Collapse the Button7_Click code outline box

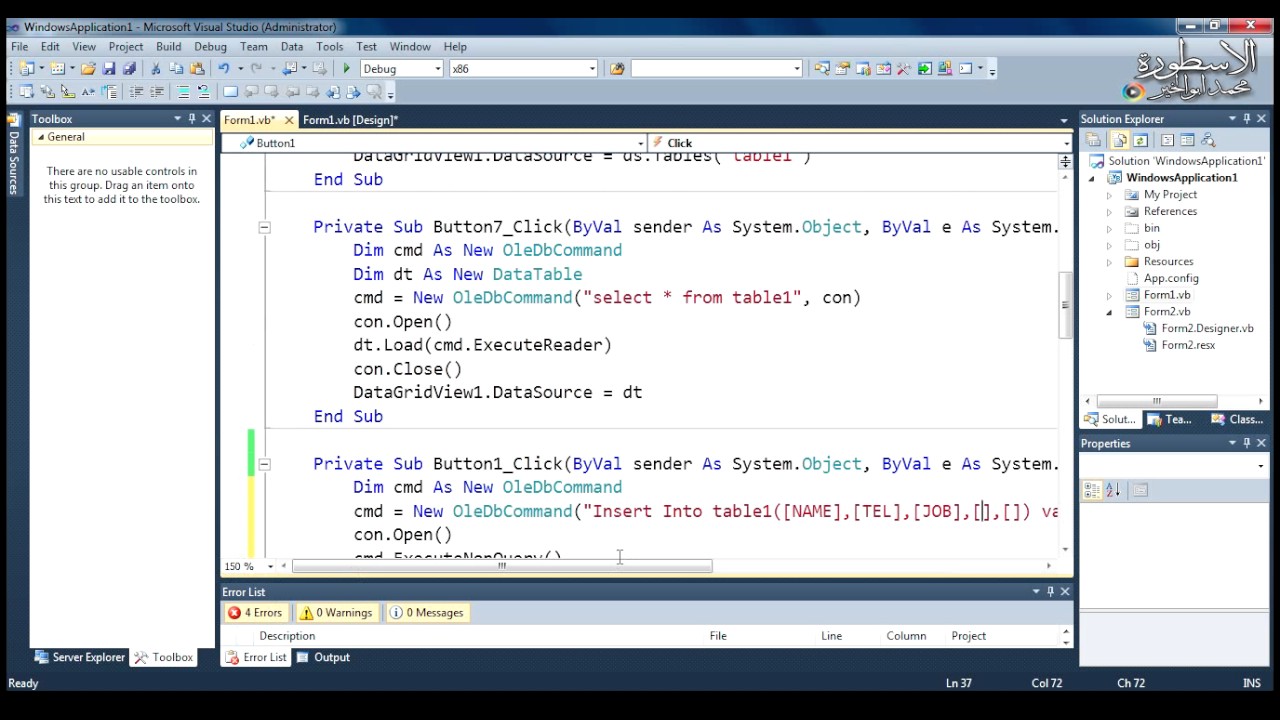click(x=264, y=228)
